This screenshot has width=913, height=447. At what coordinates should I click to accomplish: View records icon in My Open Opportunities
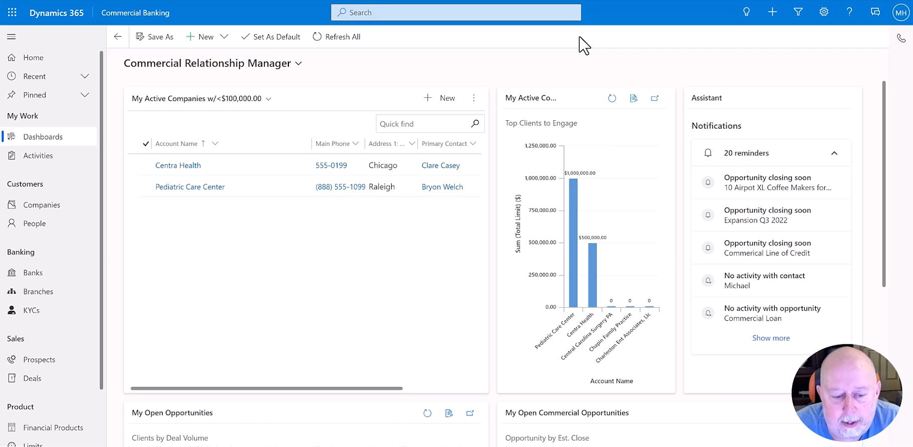(448, 413)
